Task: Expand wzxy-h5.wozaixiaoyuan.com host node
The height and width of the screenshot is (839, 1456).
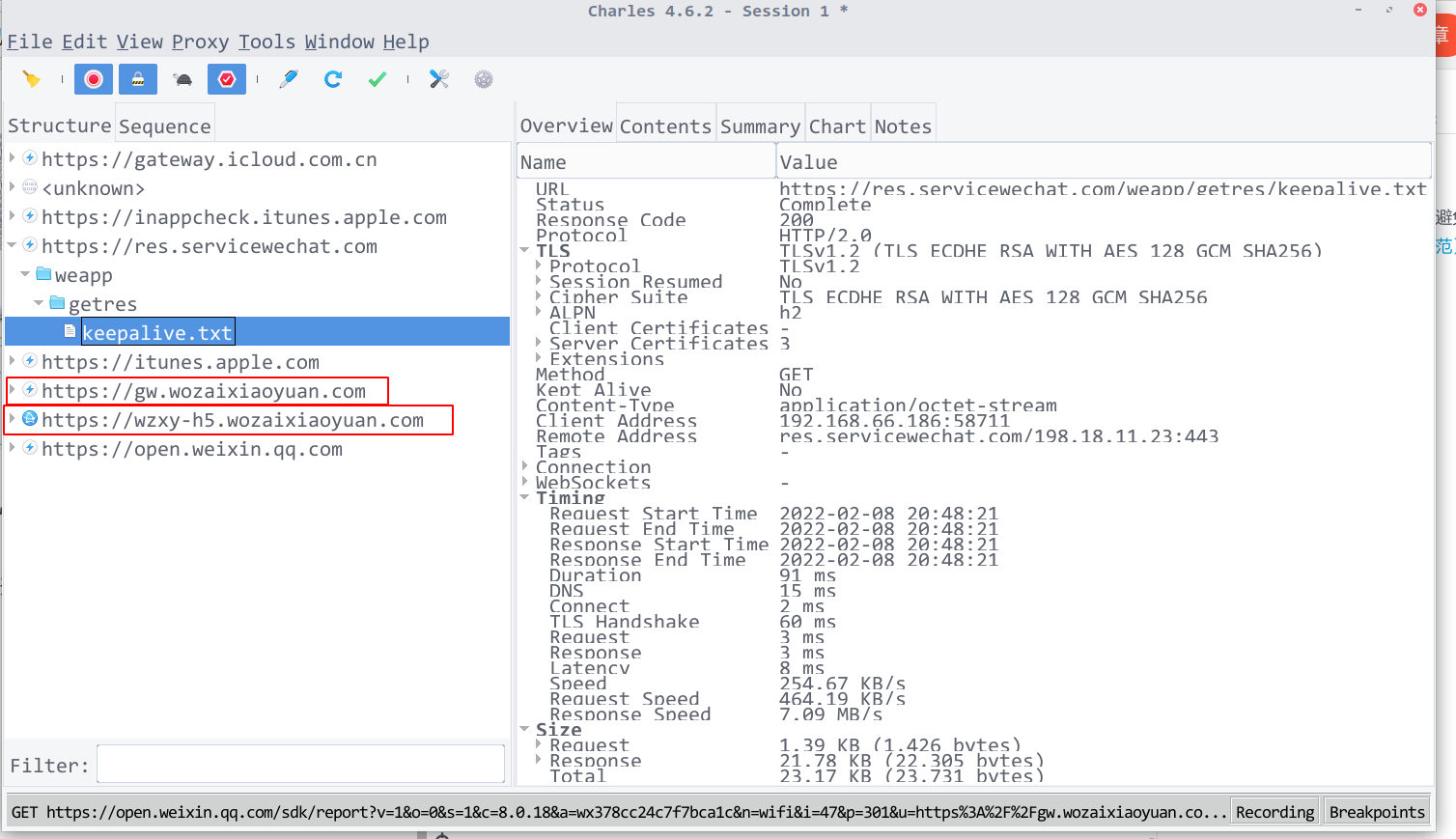Action: 12,419
